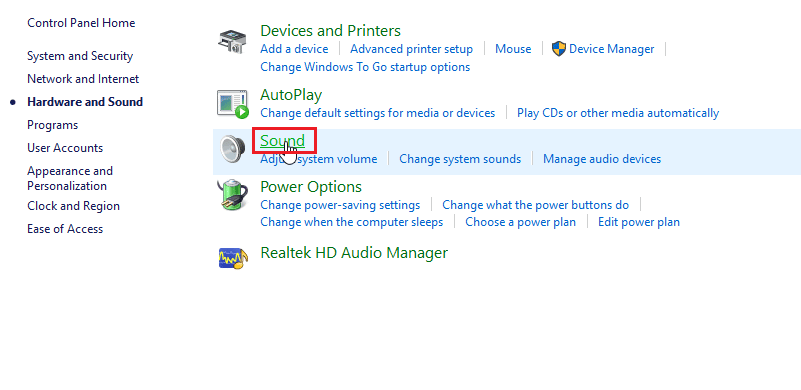Open Change Windows To Go startup options

(x=365, y=67)
